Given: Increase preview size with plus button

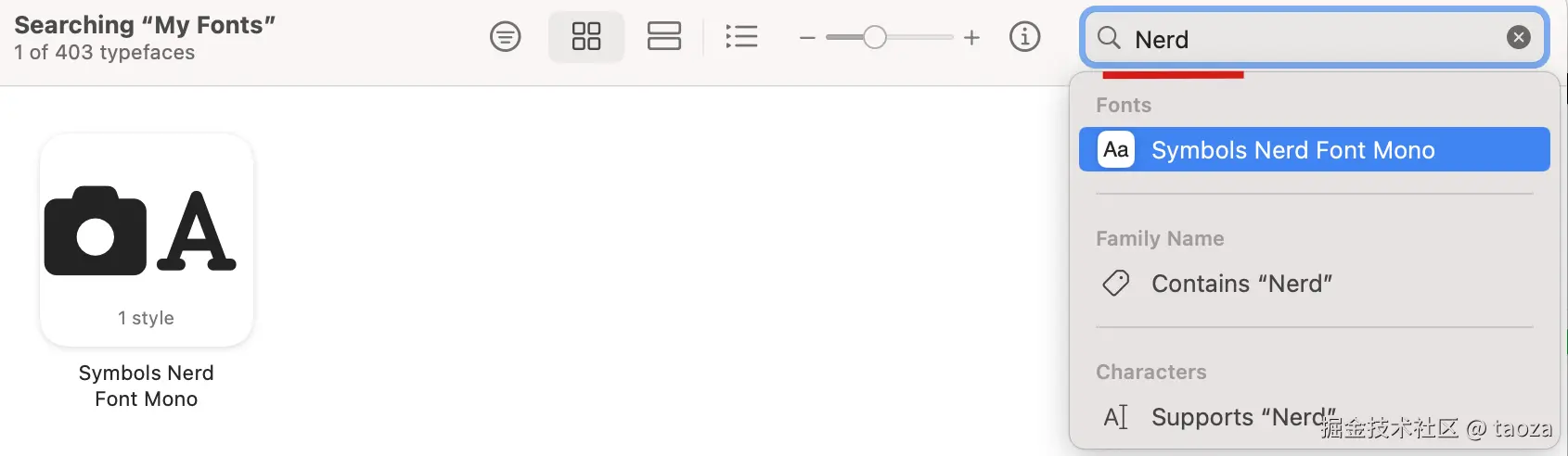Looking at the screenshot, I should (x=971, y=38).
